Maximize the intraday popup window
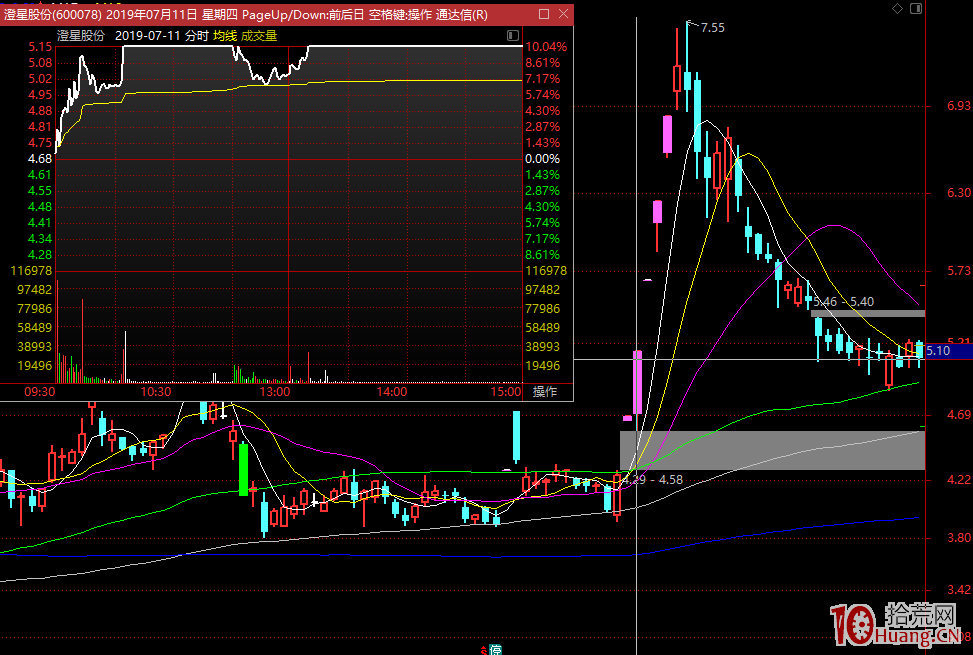The height and width of the screenshot is (655, 973). tap(543, 15)
